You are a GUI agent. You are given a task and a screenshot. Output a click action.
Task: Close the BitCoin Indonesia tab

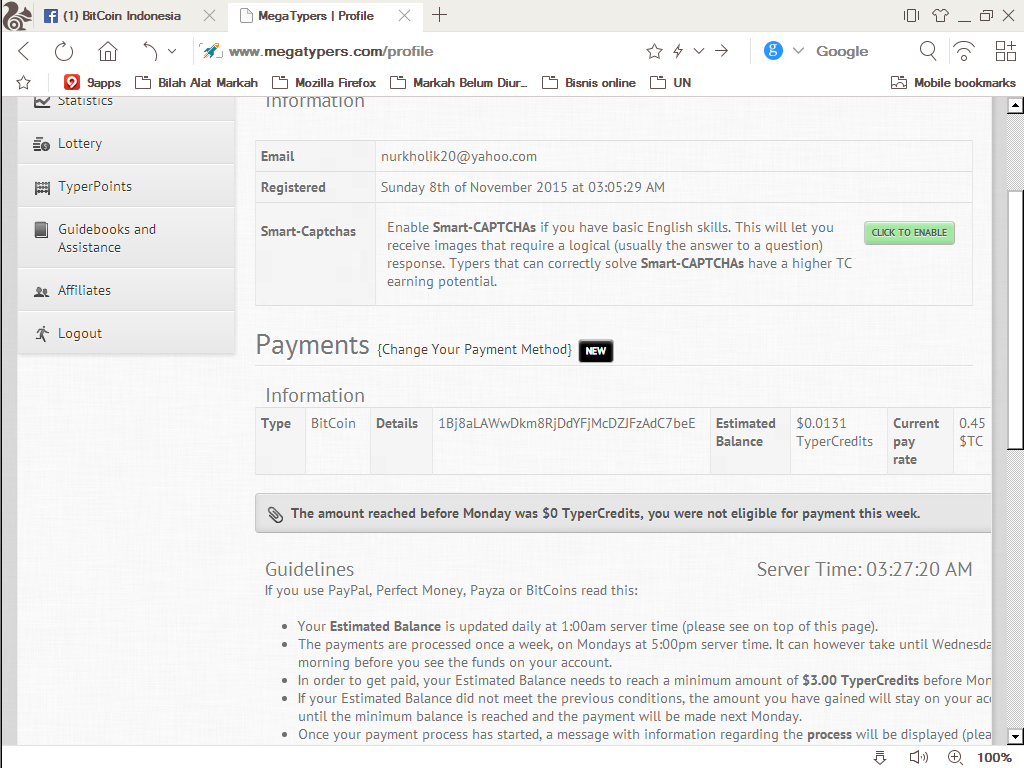click(209, 16)
